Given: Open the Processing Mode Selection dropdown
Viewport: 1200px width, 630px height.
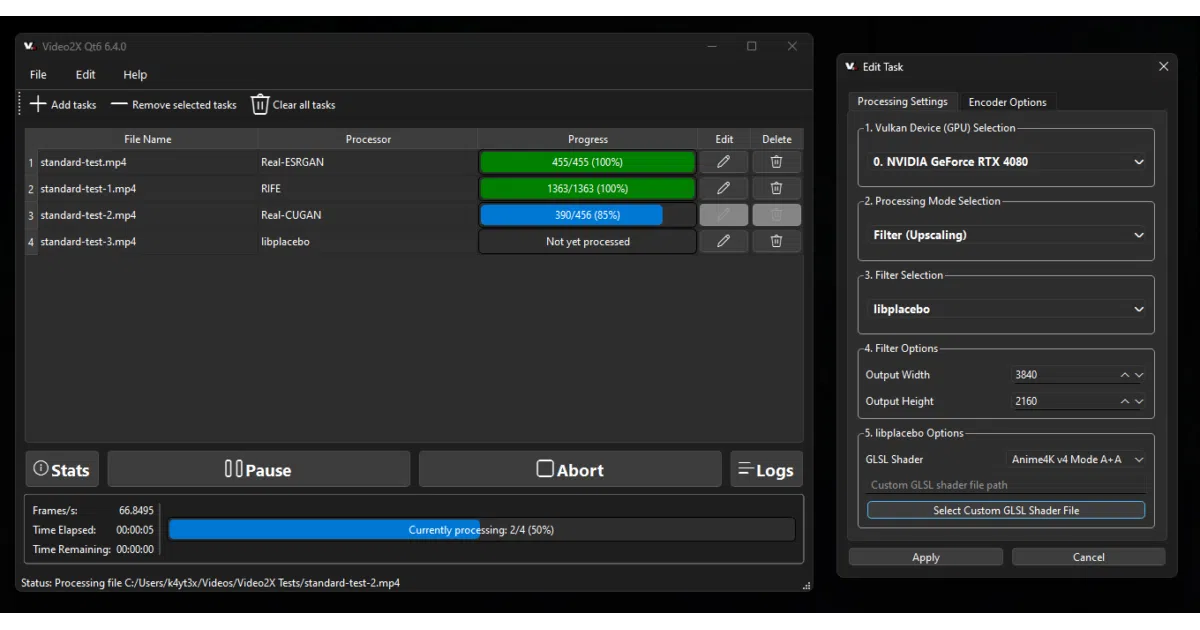Looking at the screenshot, I should [x=1006, y=235].
